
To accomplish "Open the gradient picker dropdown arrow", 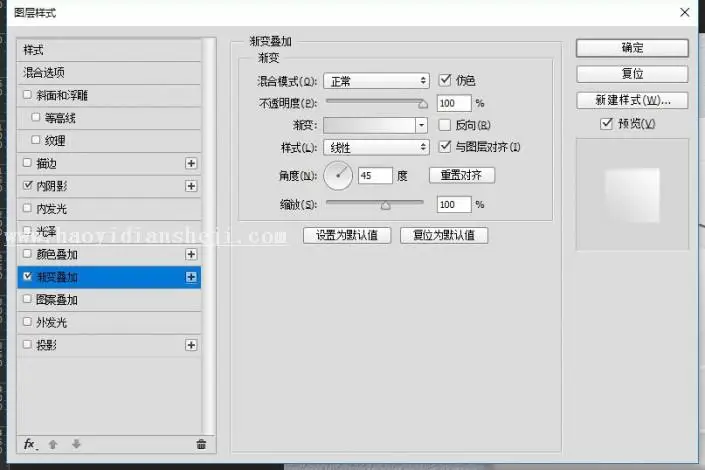I will (x=421, y=125).
